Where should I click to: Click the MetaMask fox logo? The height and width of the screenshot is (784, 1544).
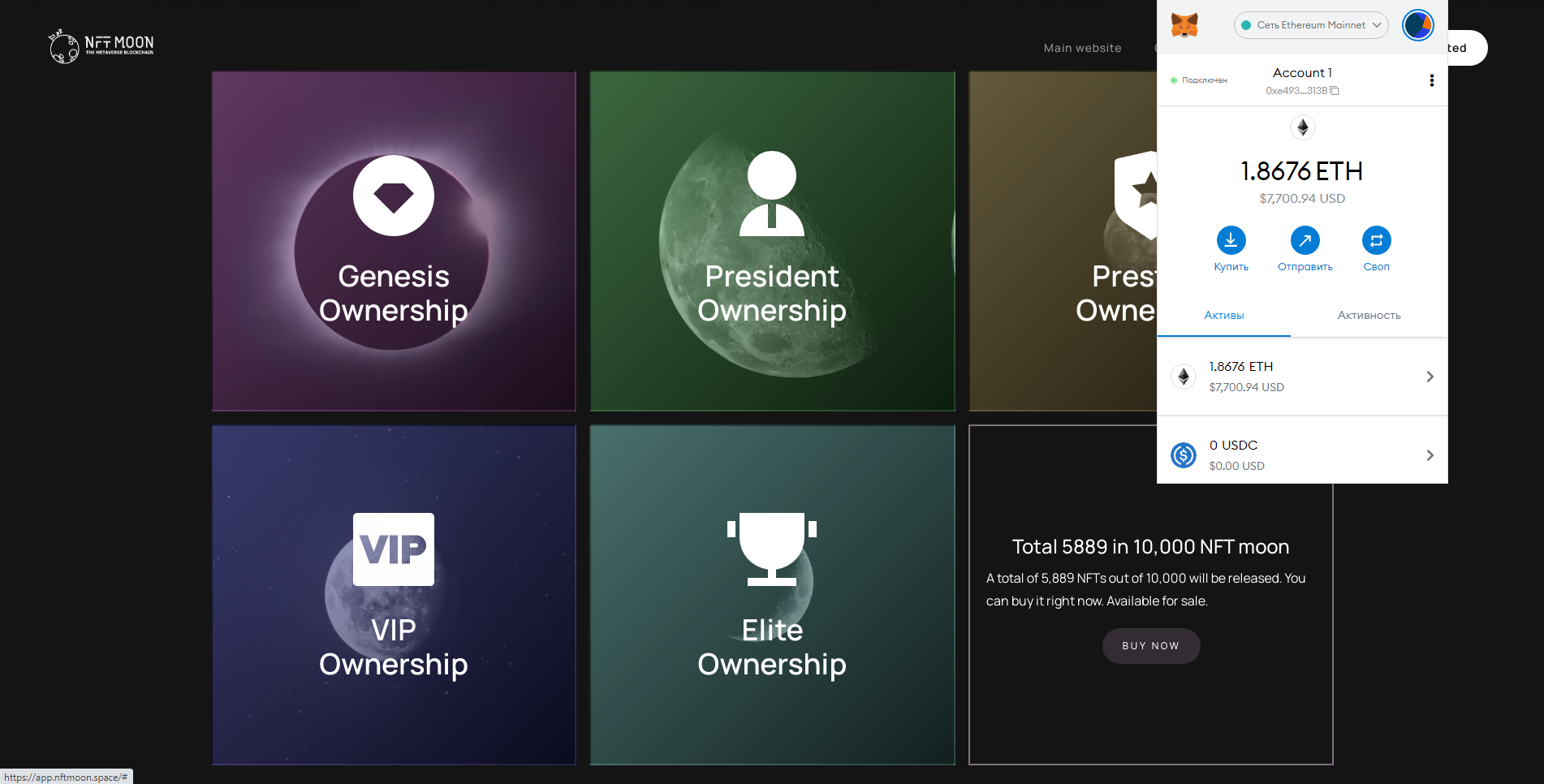click(x=1184, y=25)
